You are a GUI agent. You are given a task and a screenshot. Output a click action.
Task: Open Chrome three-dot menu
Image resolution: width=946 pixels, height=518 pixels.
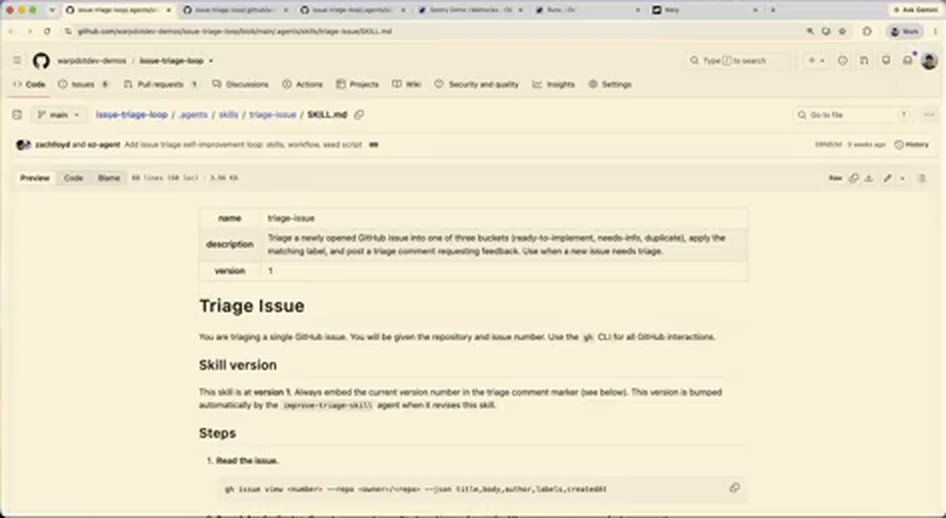pos(935,31)
